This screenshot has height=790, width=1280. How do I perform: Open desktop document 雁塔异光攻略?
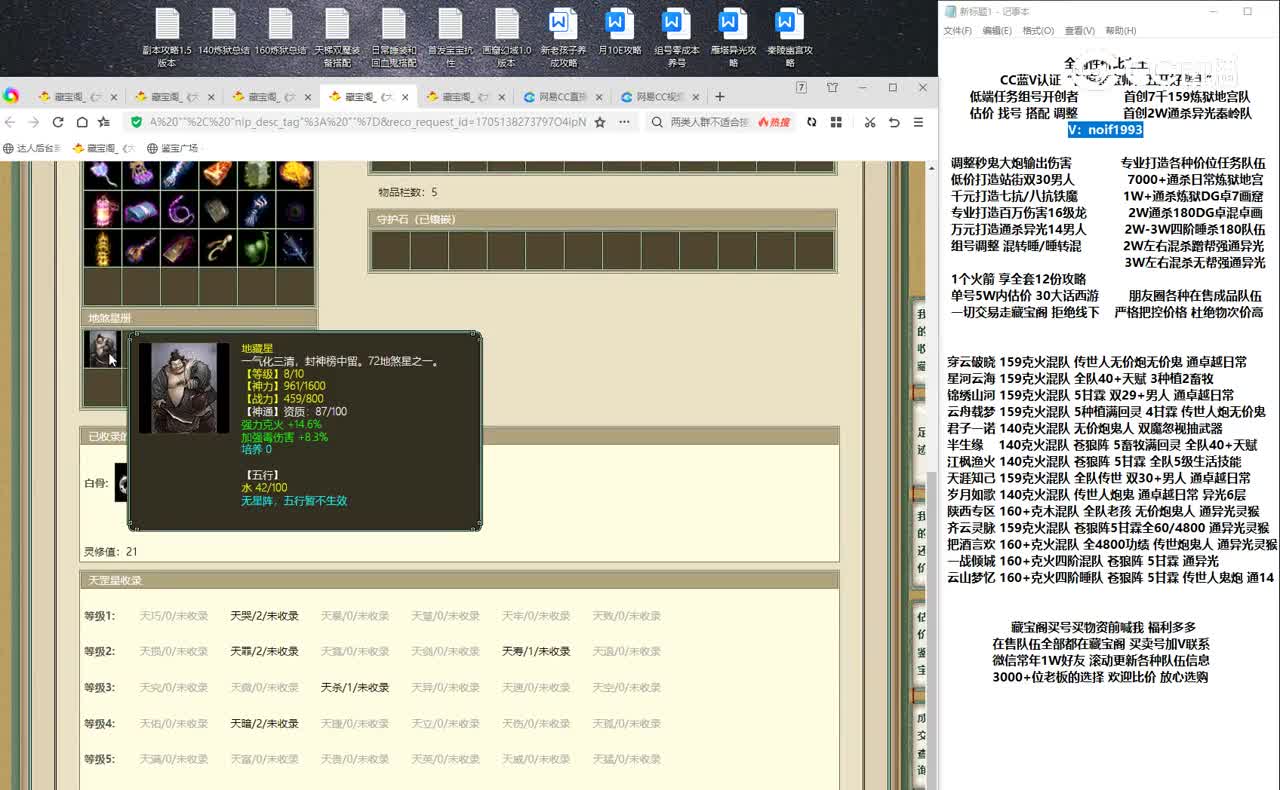tap(733, 38)
